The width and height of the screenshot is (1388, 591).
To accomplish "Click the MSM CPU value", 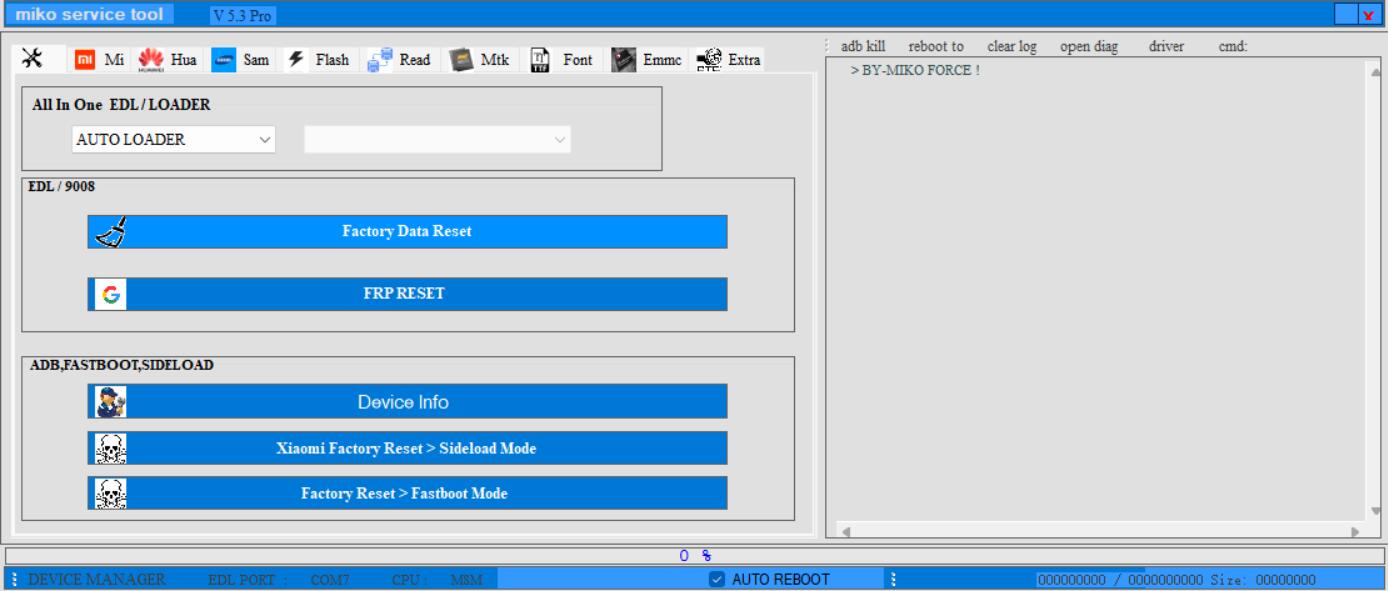I will [467, 579].
